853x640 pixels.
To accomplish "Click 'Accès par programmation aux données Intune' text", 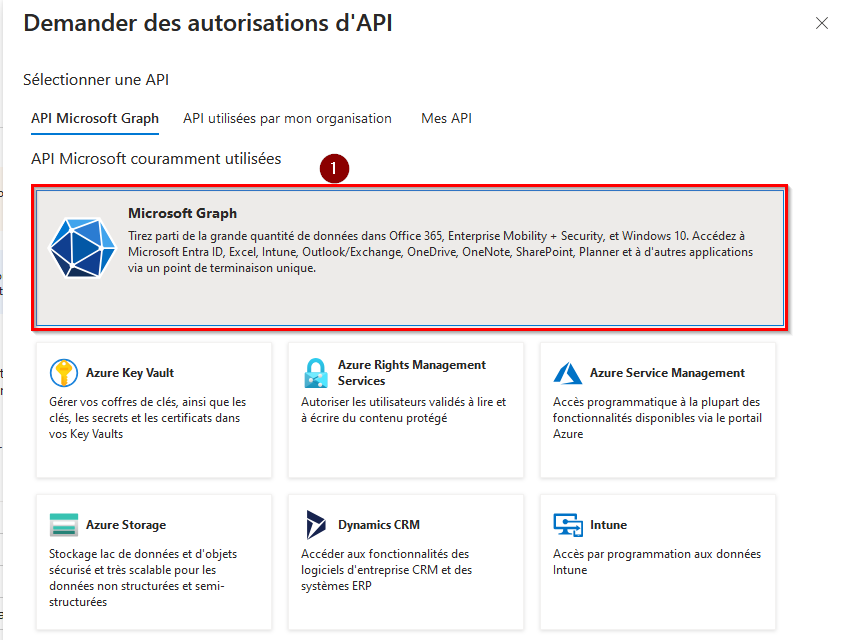I will click(657, 562).
